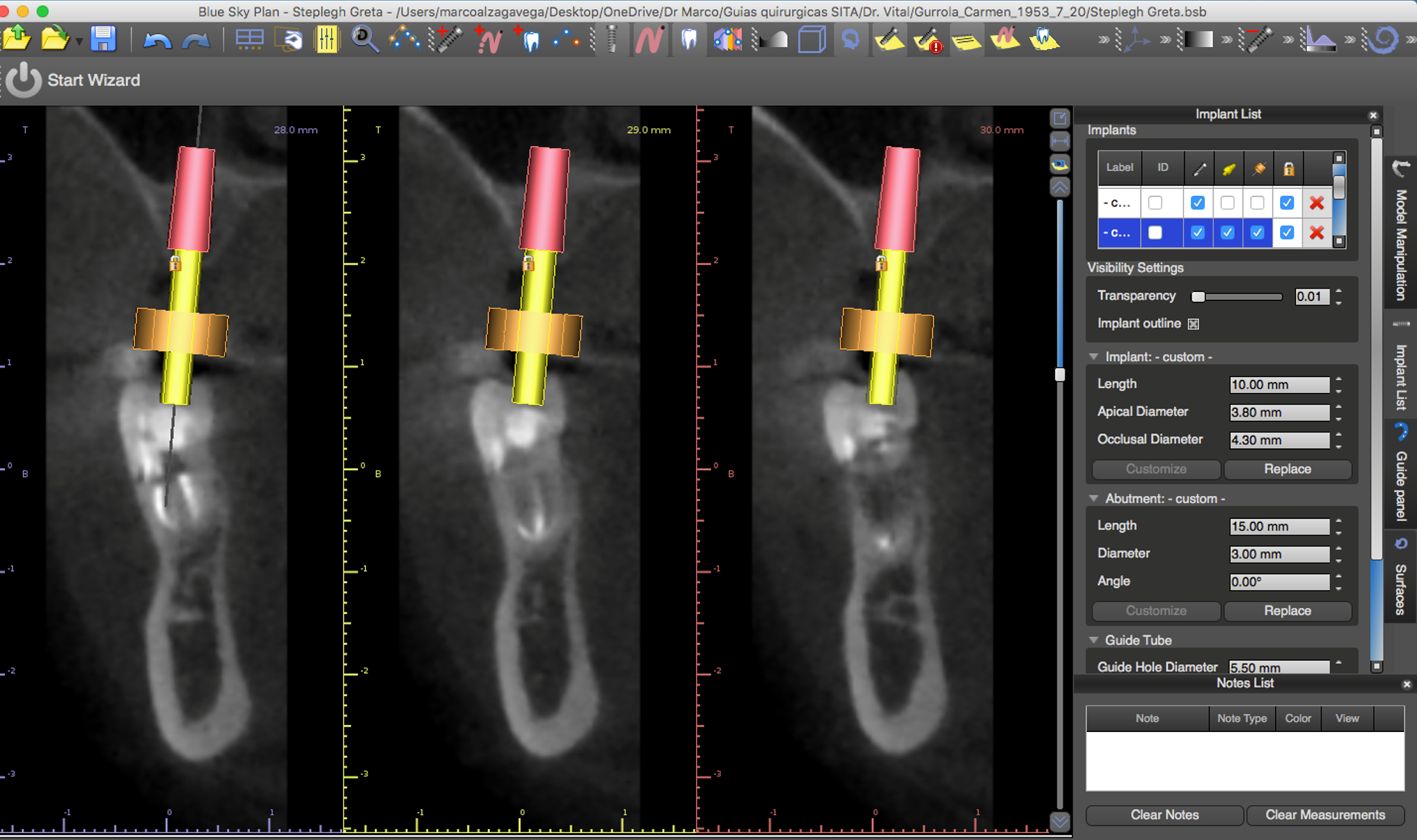Screen dimensions: 1417x840
Task: Click the Note Type column header
Action: tap(1242, 718)
